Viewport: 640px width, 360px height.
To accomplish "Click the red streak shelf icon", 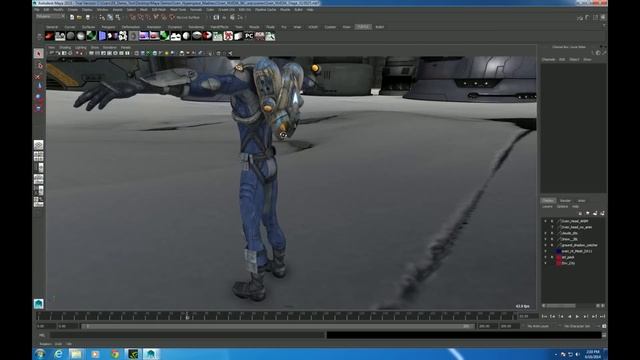I will pos(49,36).
